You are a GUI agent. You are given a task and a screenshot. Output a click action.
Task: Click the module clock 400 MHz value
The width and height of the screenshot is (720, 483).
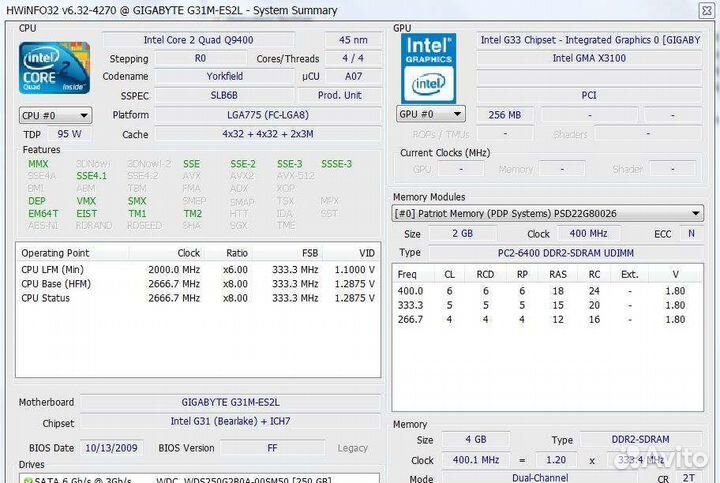(x=589, y=233)
